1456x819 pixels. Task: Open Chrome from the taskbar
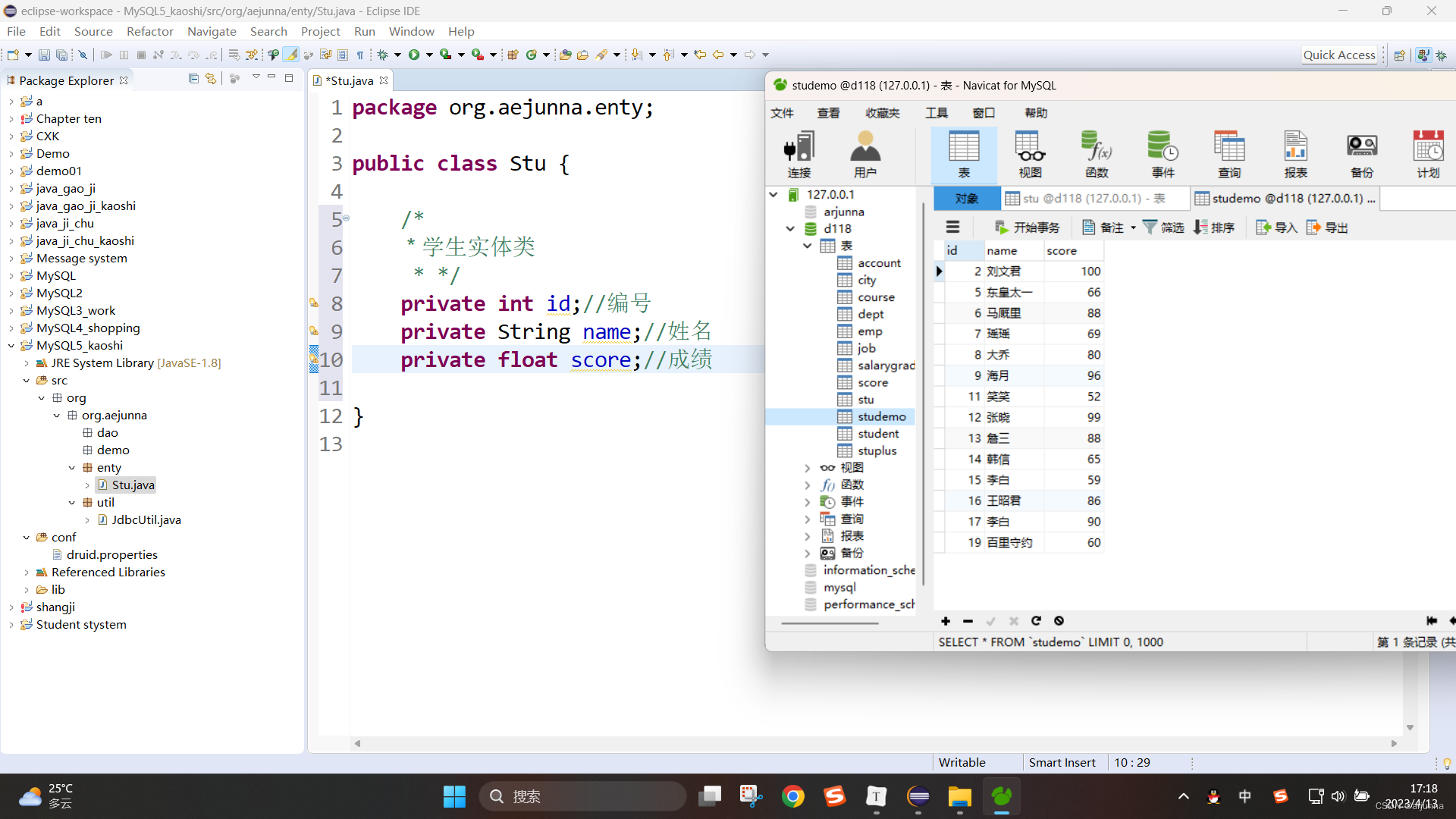point(793,796)
